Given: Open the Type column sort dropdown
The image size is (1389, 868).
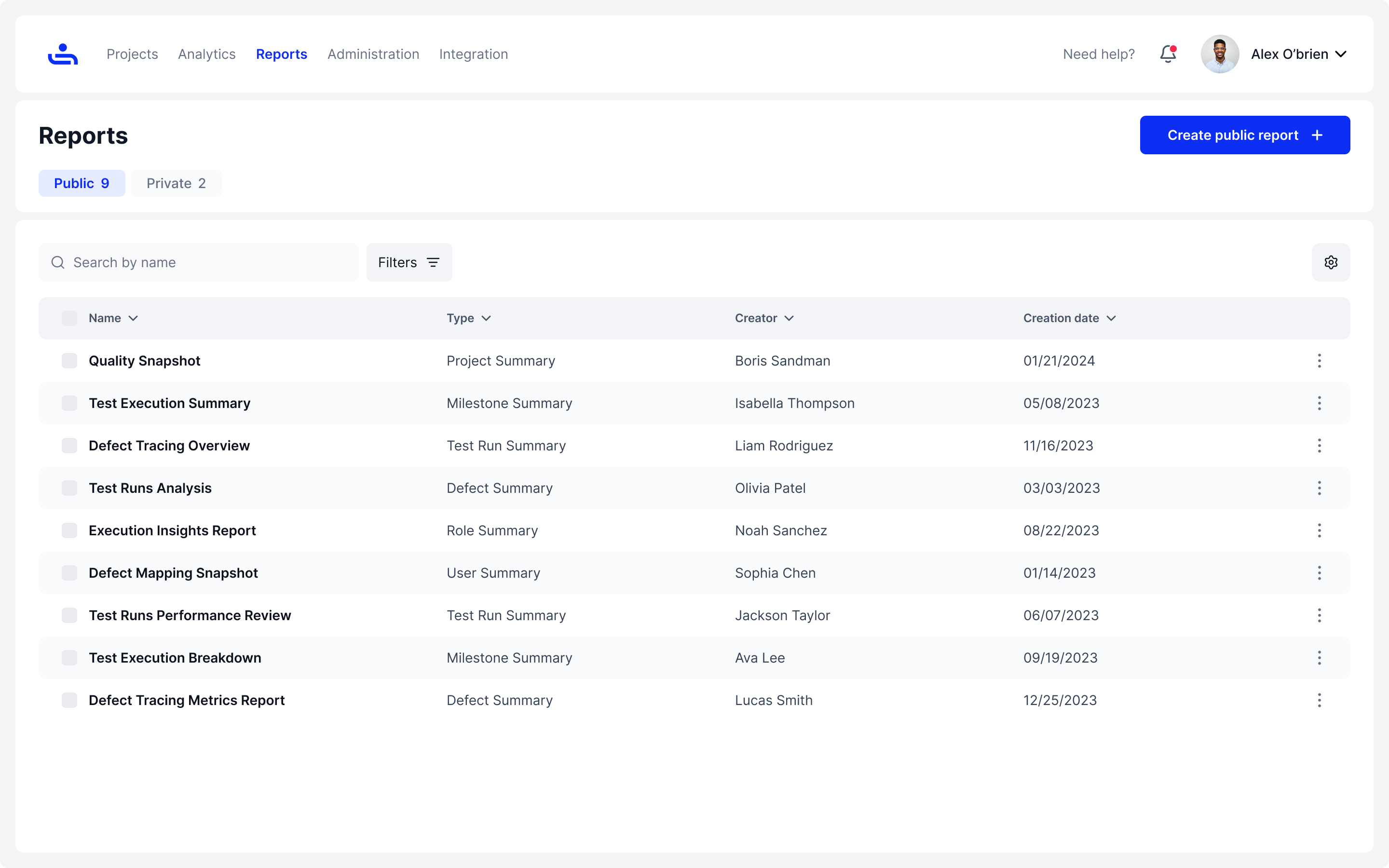Looking at the screenshot, I should (x=486, y=318).
